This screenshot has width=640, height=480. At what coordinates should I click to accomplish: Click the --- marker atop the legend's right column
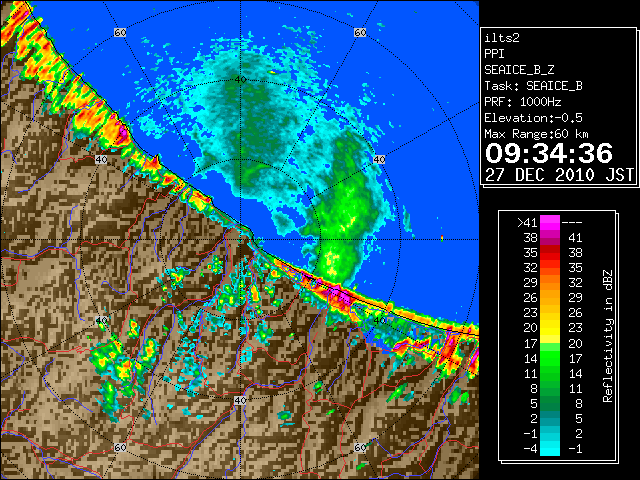pos(572,222)
